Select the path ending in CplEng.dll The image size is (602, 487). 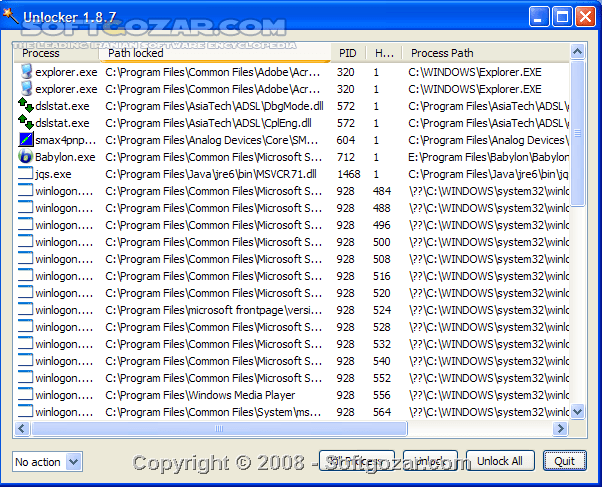[208, 123]
